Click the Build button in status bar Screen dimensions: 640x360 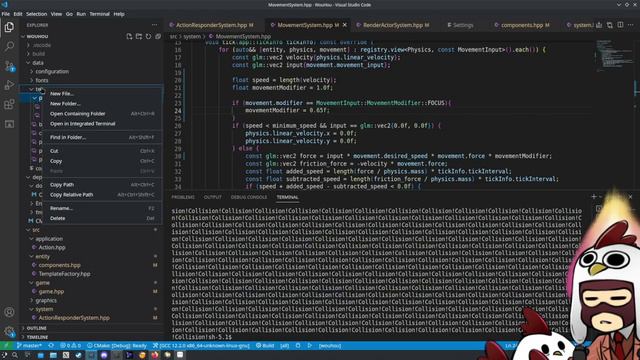[x=265, y=345]
